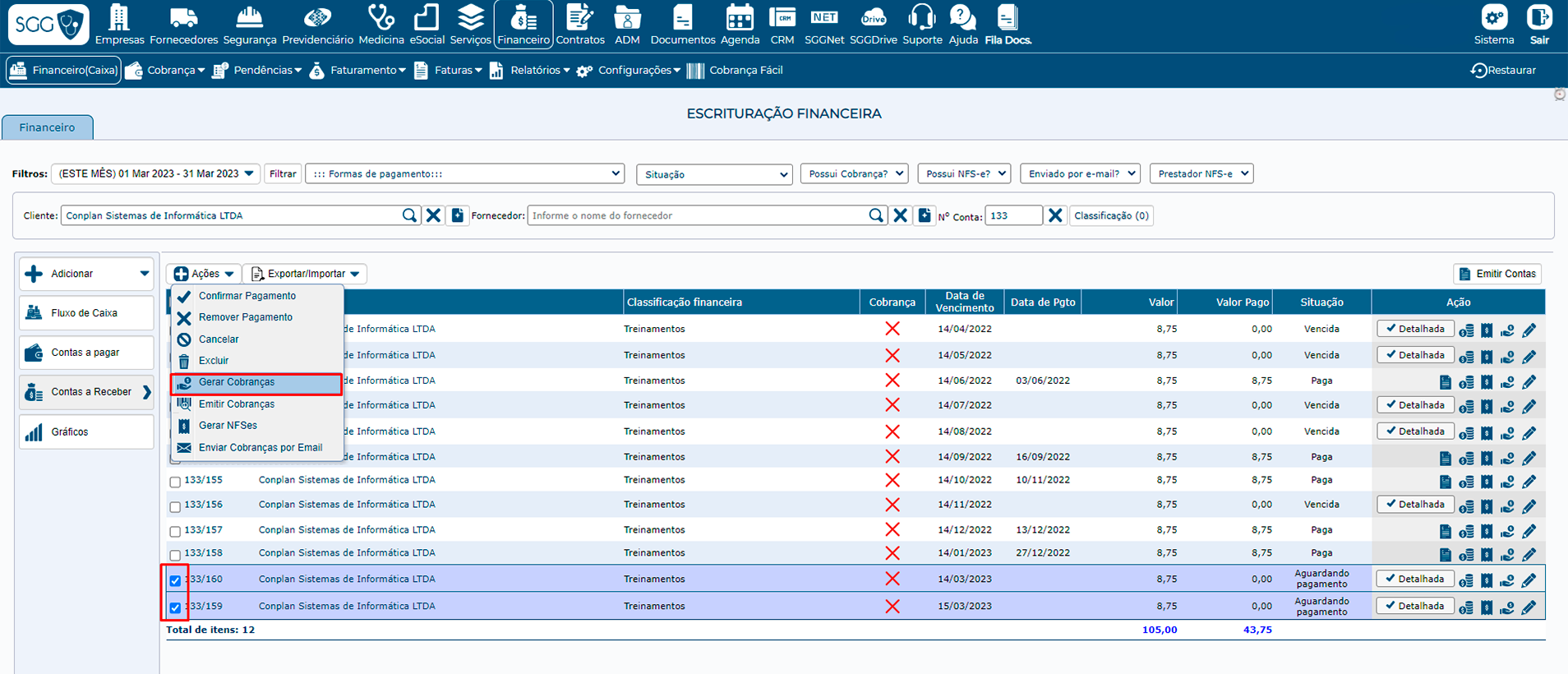This screenshot has height=674, width=1568.
Task: Open the Situação filter dropdown
Action: (x=714, y=174)
